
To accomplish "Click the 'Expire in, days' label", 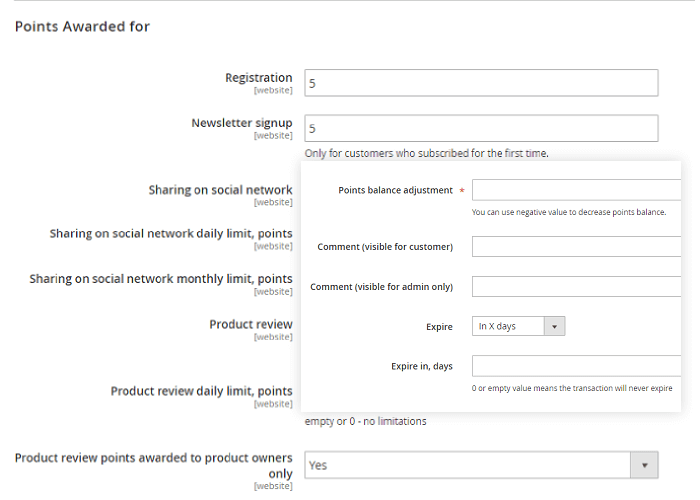I will [421, 366].
